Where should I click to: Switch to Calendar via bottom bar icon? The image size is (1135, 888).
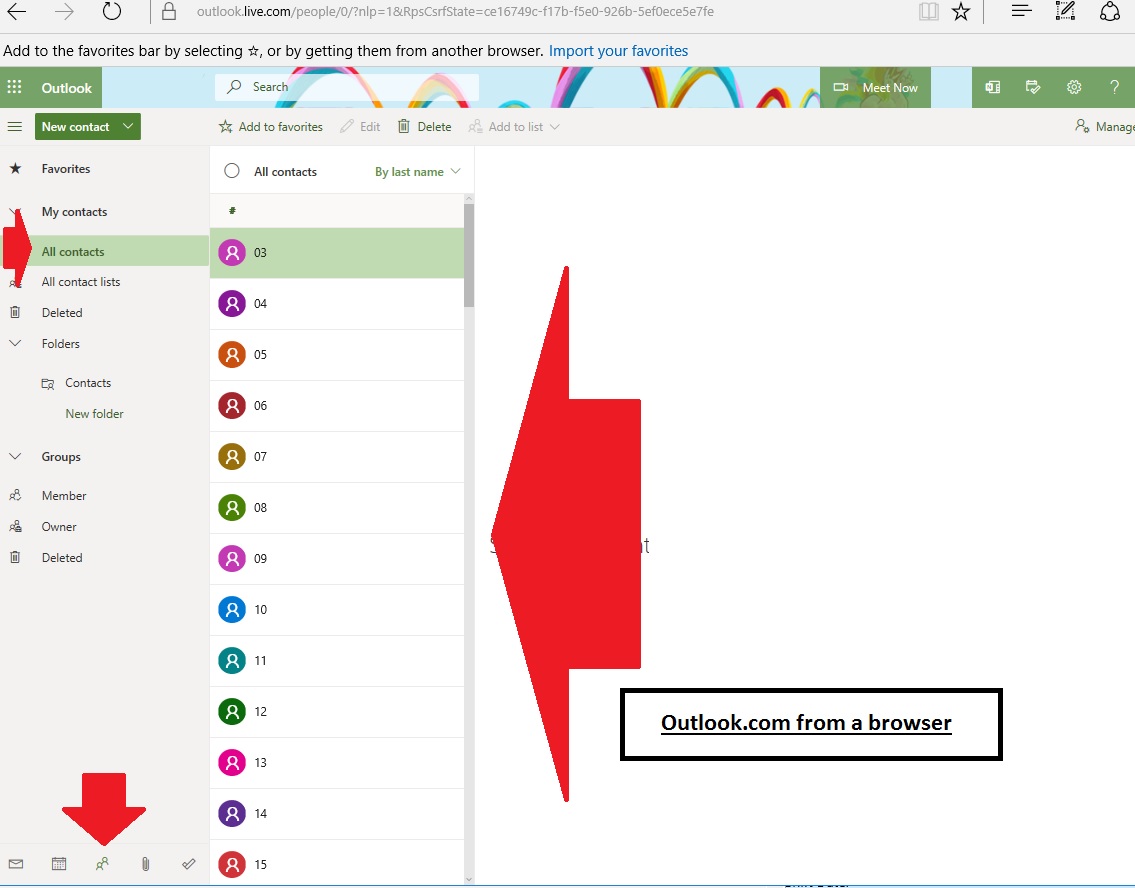point(59,864)
